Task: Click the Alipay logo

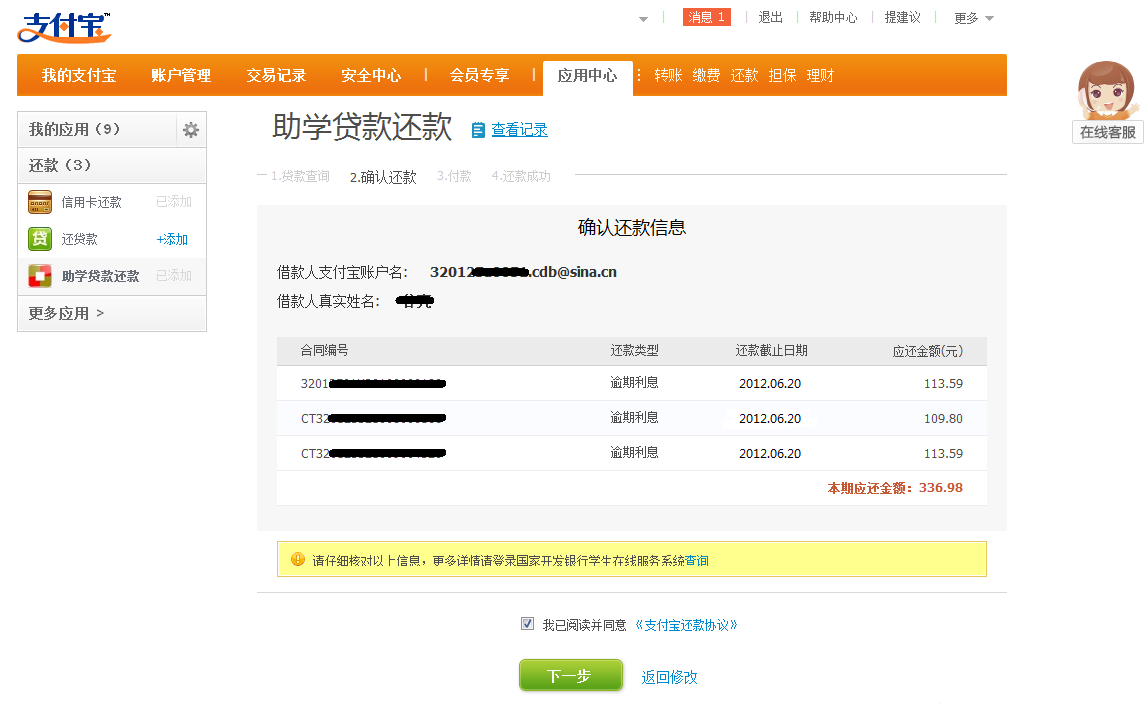Action: pyautogui.click(x=64, y=28)
